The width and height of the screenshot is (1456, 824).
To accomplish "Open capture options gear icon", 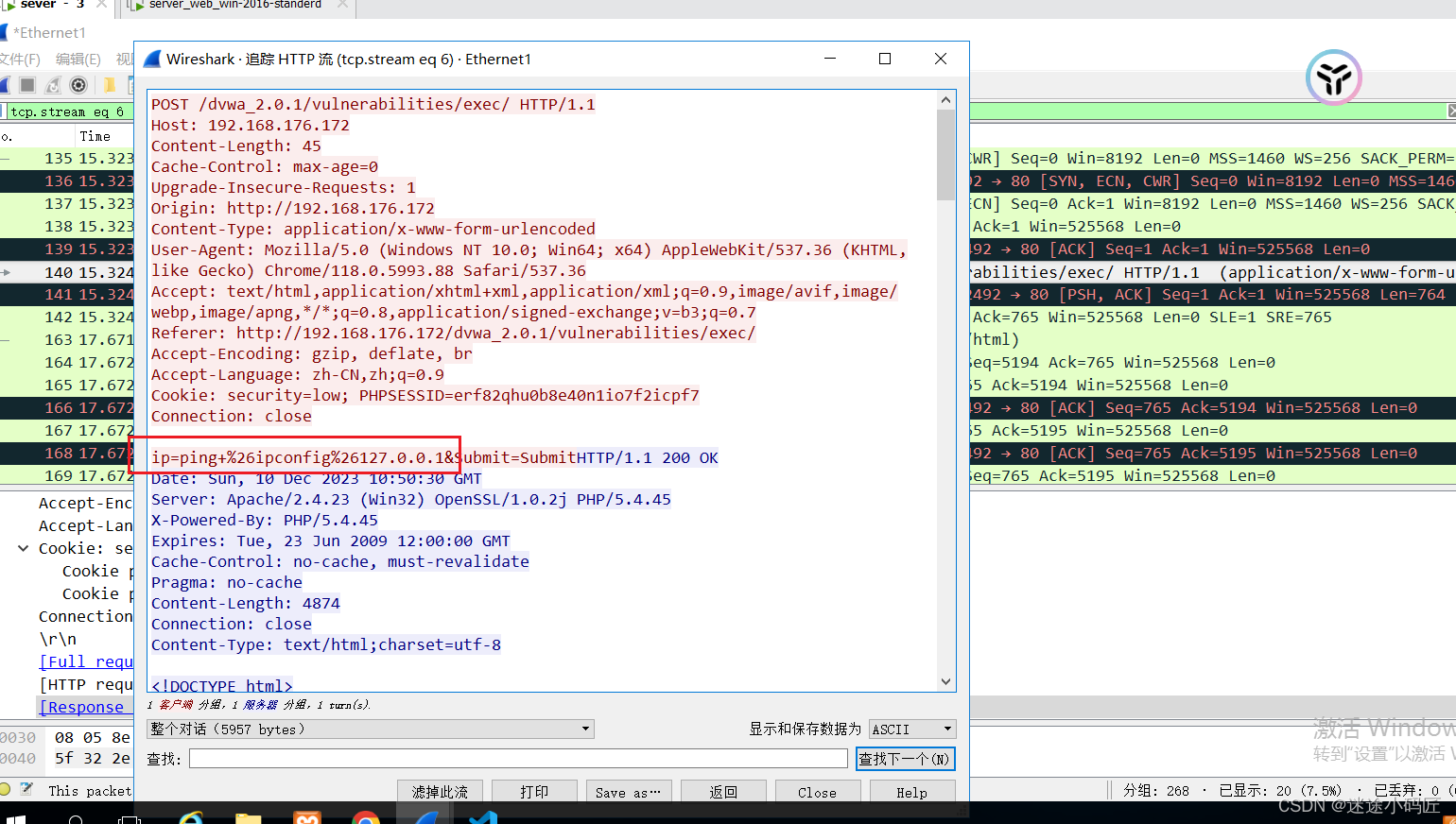I will click(79, 85).
